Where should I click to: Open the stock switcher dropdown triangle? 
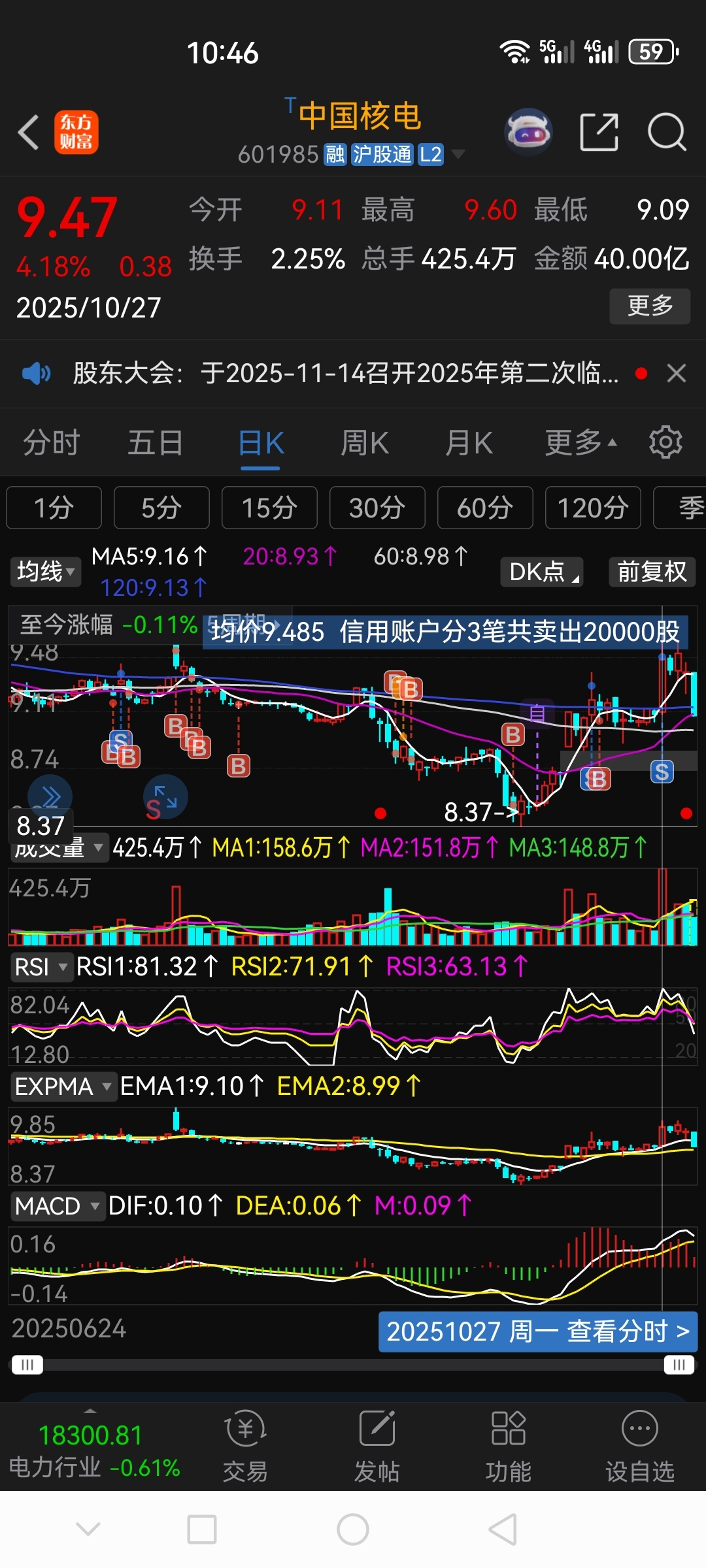[458, 154]
